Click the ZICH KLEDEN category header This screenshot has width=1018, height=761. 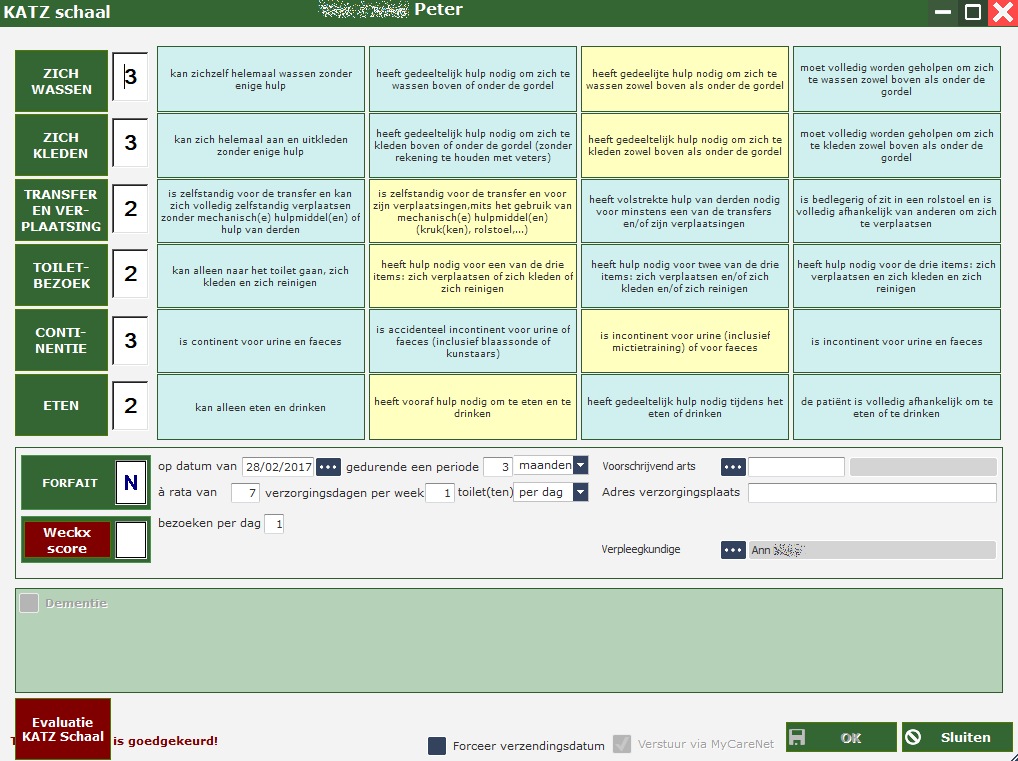coord(62,145)
